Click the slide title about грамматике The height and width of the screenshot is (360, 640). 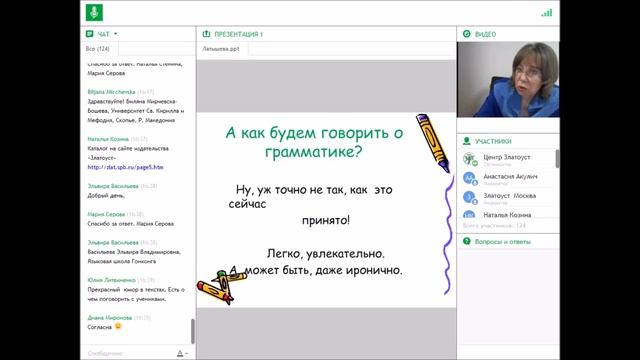click(314, 142)
